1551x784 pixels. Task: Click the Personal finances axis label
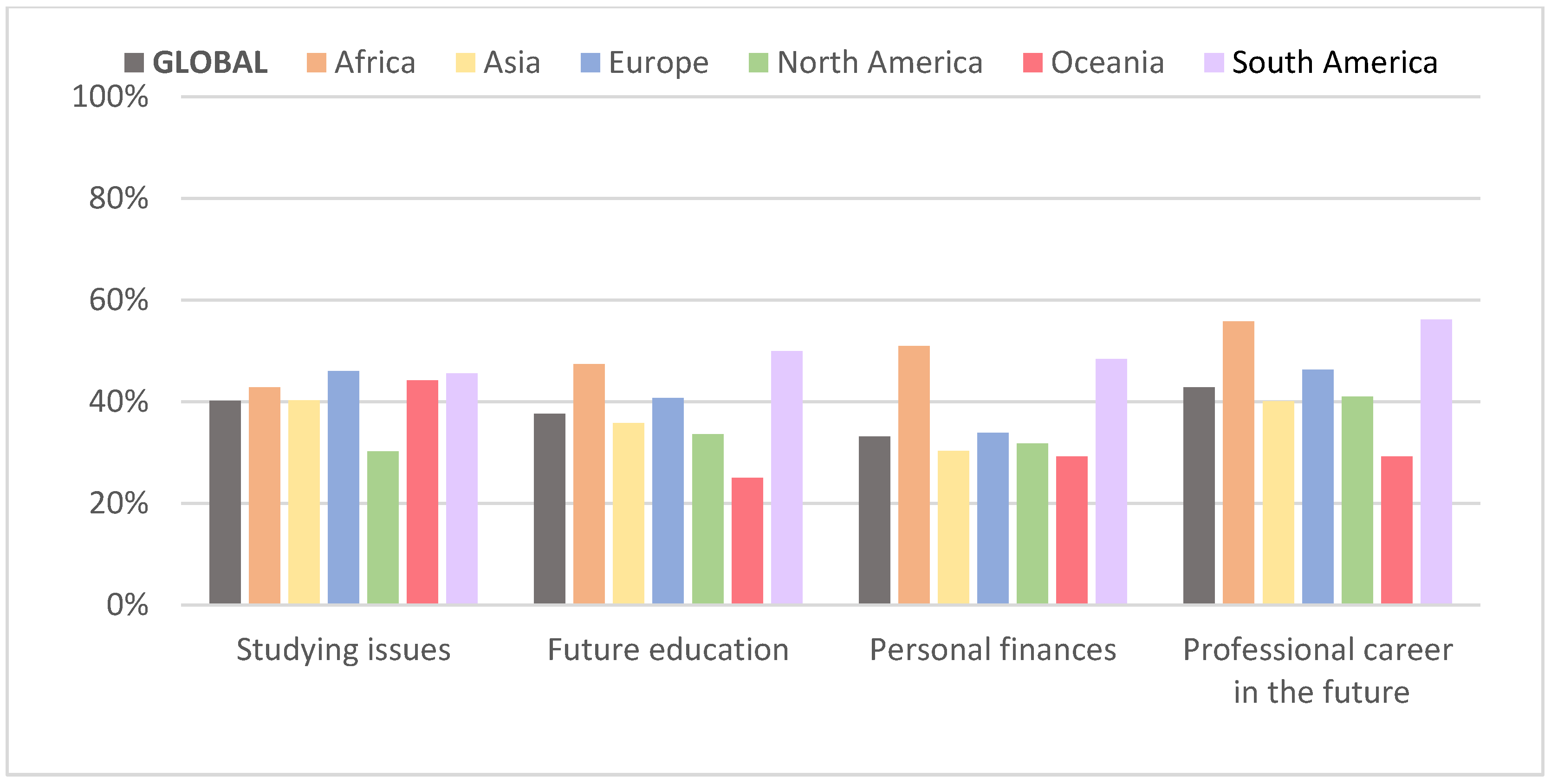pyautogui.click(x=993, y=650)
